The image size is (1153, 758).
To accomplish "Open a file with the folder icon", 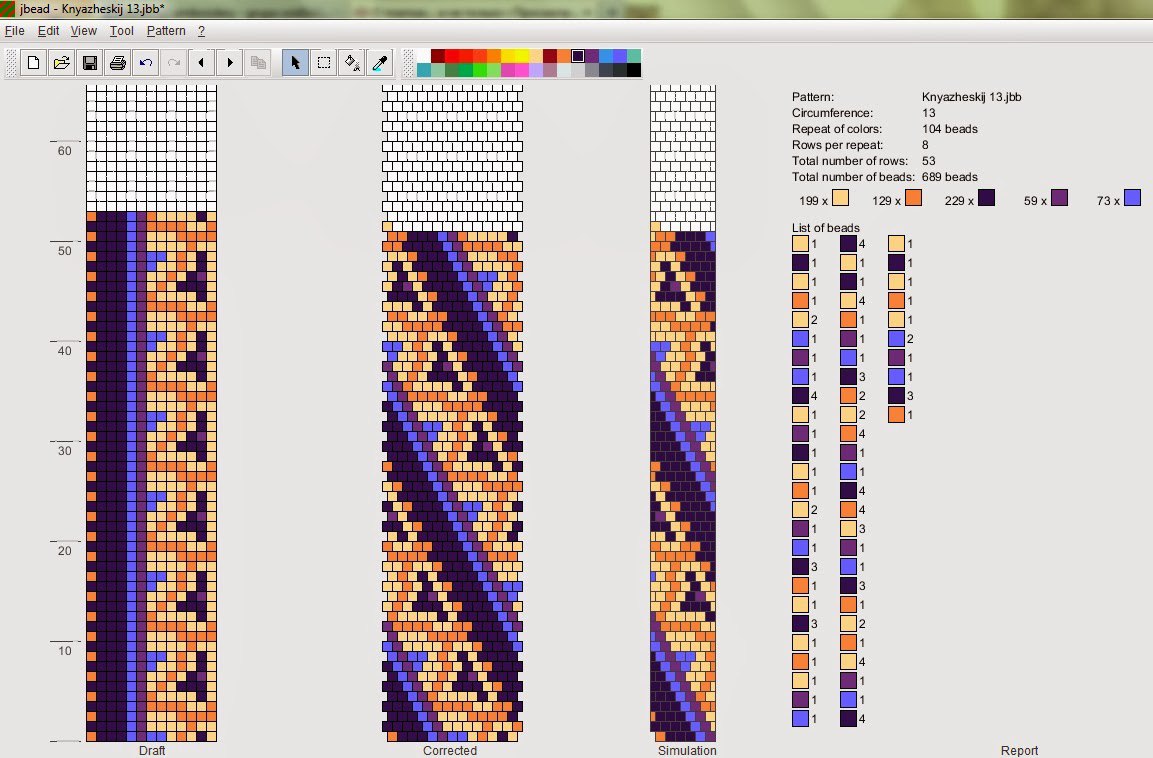I will [61, 63].
